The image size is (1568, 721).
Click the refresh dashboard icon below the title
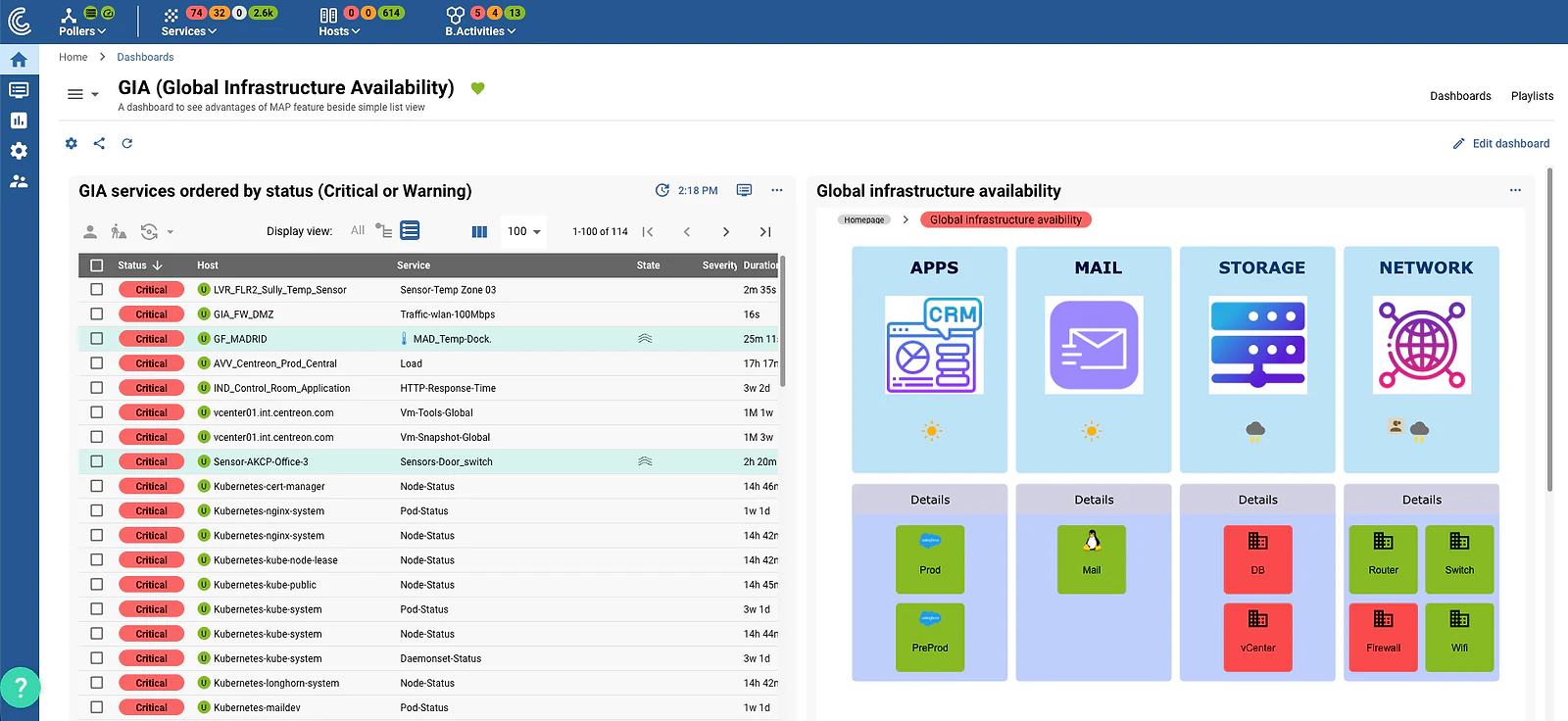(x=127, y=143)
